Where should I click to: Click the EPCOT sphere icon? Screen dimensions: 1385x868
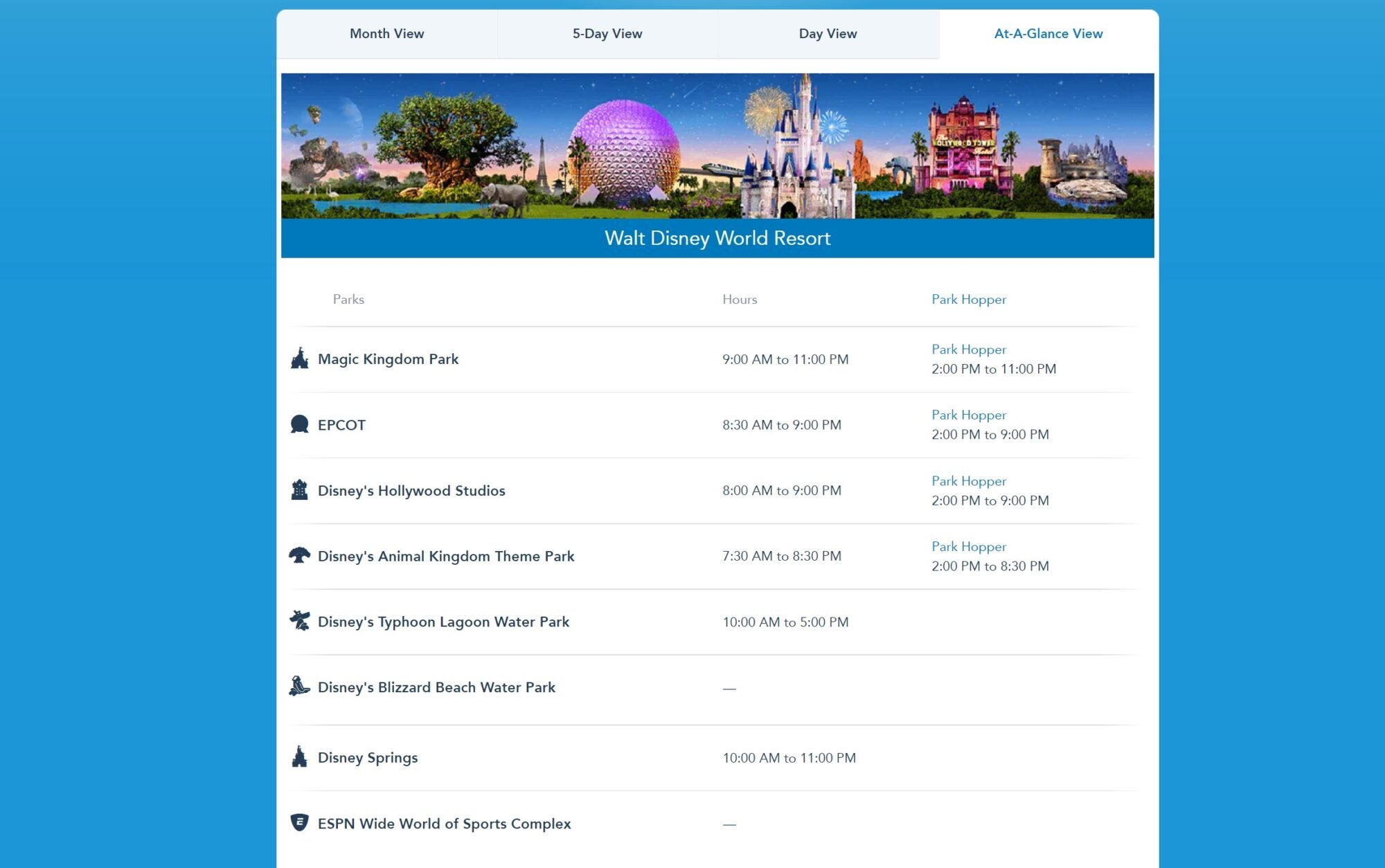coord(299,424)
